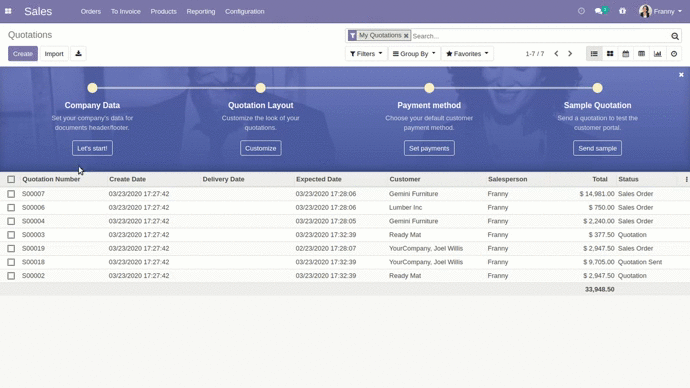Remove the My Quotations filter tag
Image resolution: width=690 pixels, height=388 pixels.
coord(406,35)
